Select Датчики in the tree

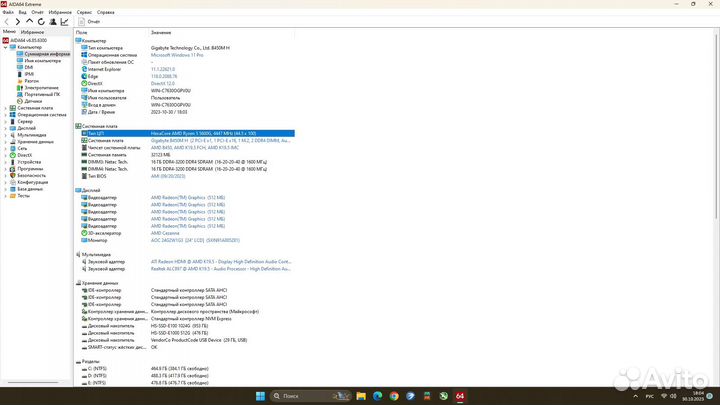33,101
